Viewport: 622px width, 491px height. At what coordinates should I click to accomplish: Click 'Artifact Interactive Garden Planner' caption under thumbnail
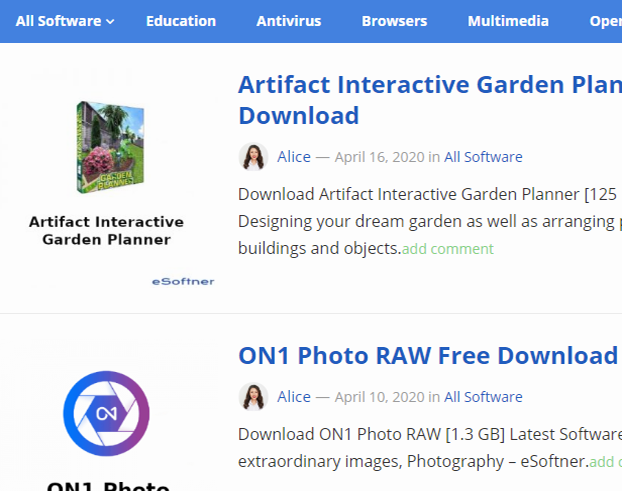tap(106, 230)
